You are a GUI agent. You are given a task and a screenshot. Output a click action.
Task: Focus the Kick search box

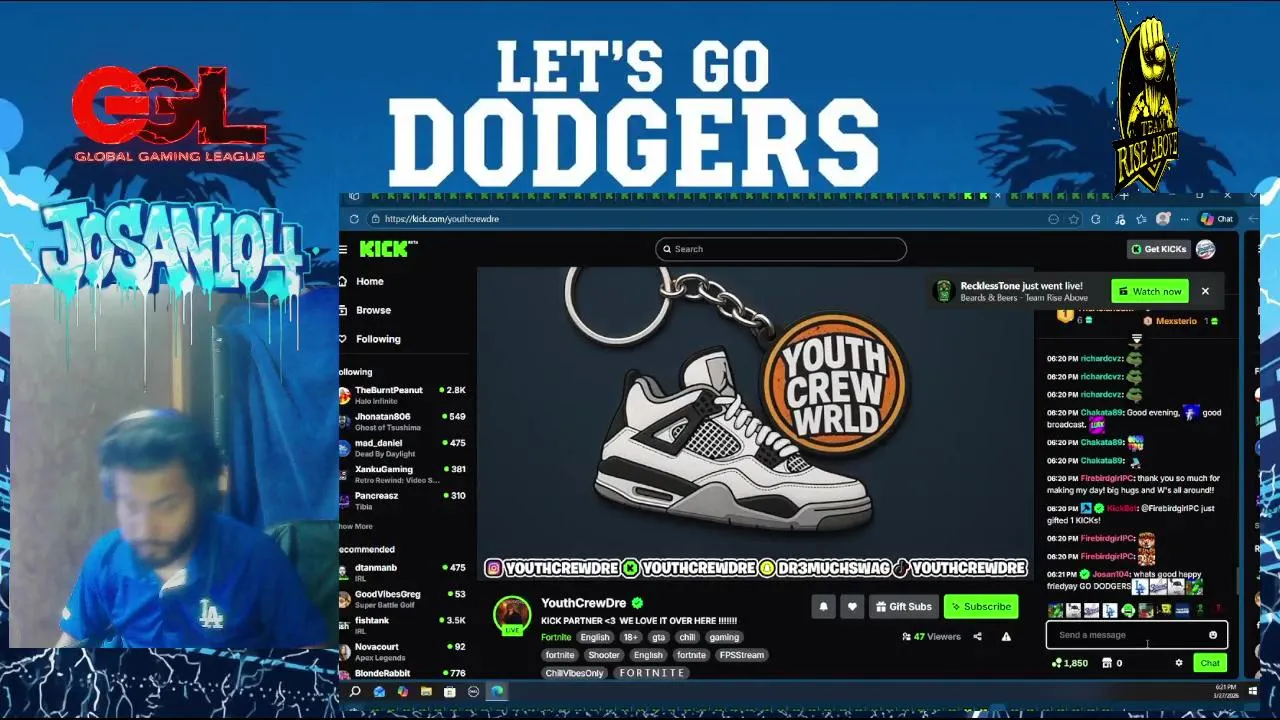tap(781, 249)
